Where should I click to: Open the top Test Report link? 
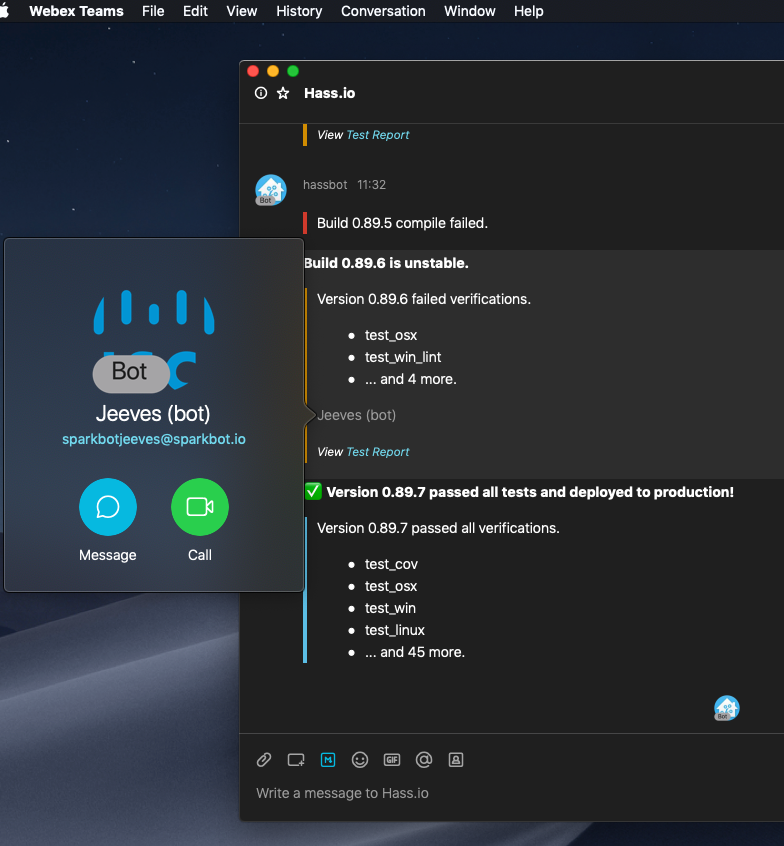point(377,135)
